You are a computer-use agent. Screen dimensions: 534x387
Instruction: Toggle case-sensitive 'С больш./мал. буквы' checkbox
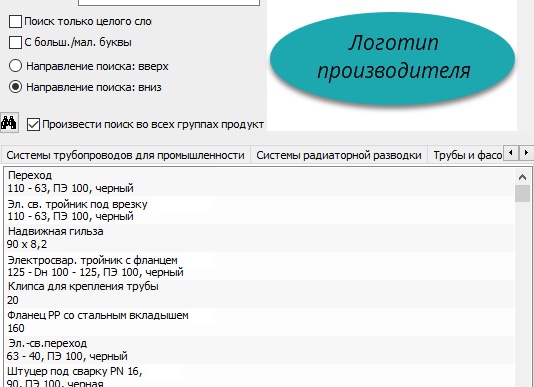click(x=15, y=43)
